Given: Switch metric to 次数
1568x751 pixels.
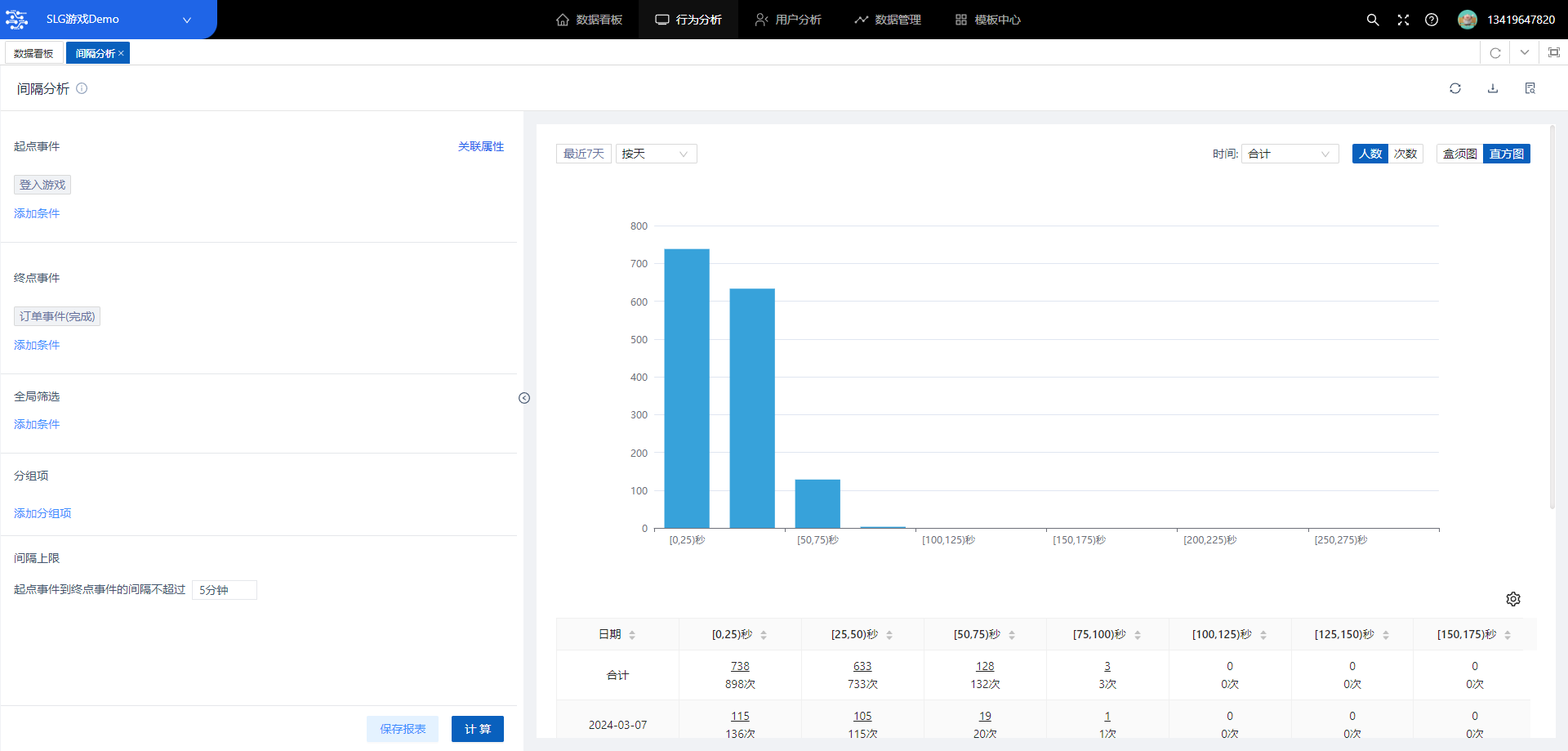Looking at the screenshot, I should pyautogui.click(x=1405, y=154).
